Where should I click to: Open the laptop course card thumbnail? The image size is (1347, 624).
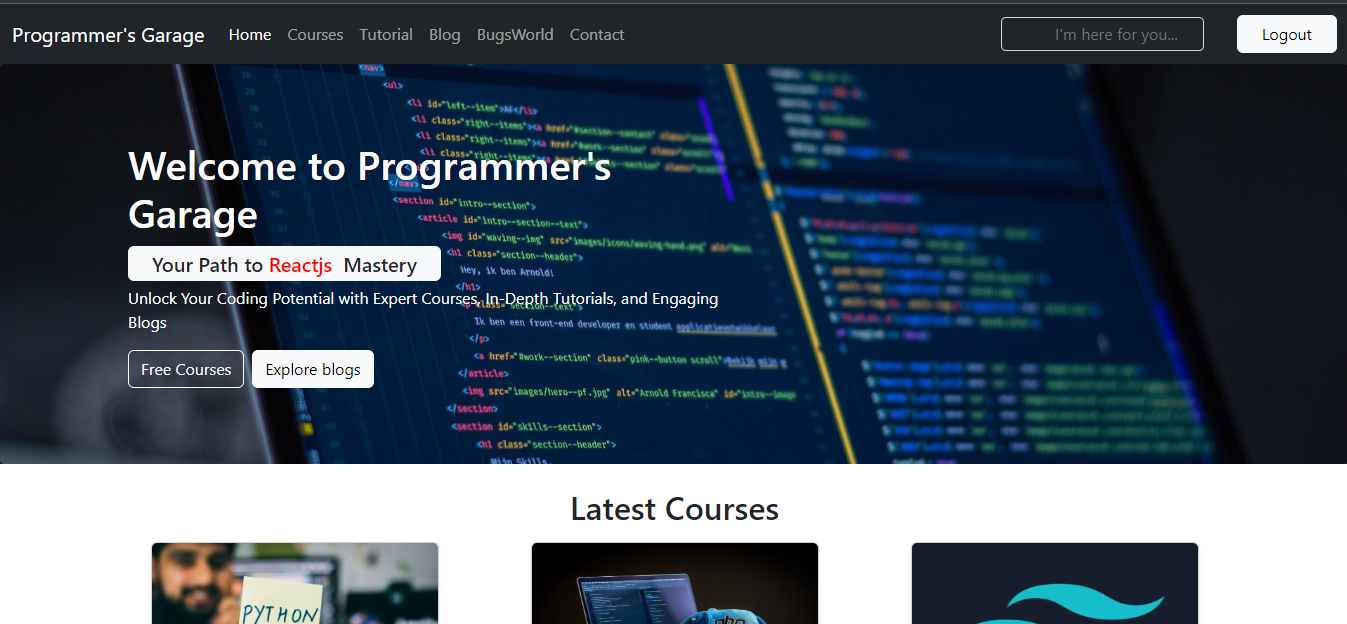(675, 583)
